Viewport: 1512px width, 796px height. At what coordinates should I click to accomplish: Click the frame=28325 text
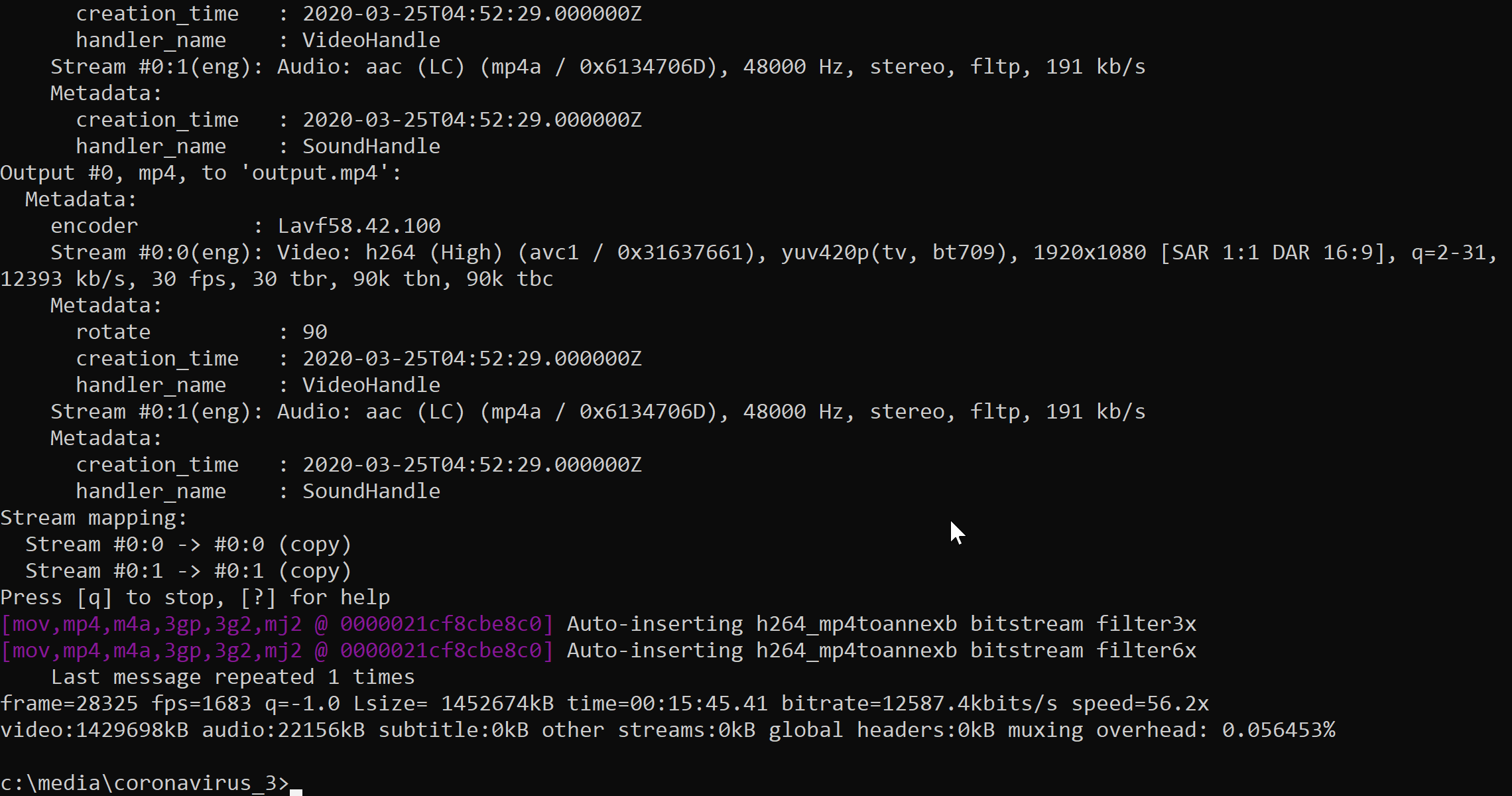click(x=69, y=704)
